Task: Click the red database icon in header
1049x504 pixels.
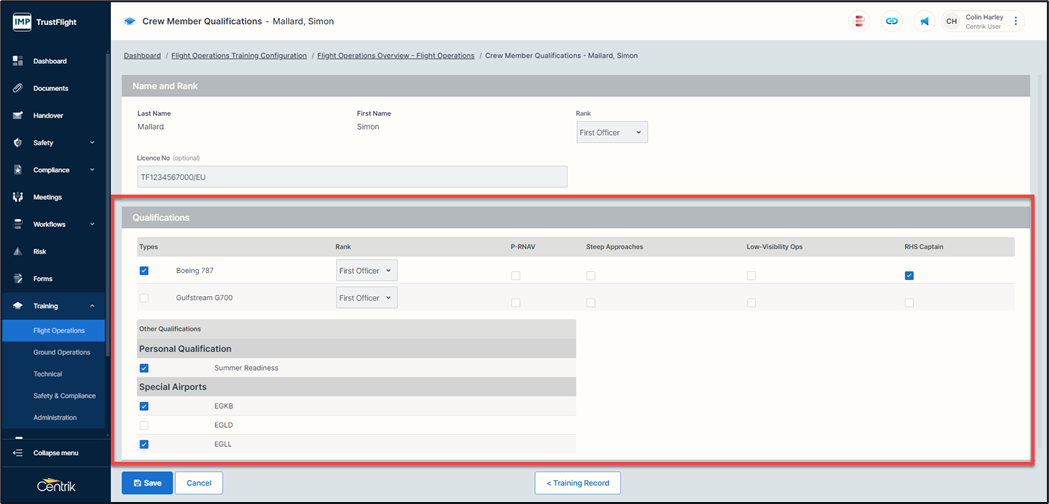Action: (859, 21)
